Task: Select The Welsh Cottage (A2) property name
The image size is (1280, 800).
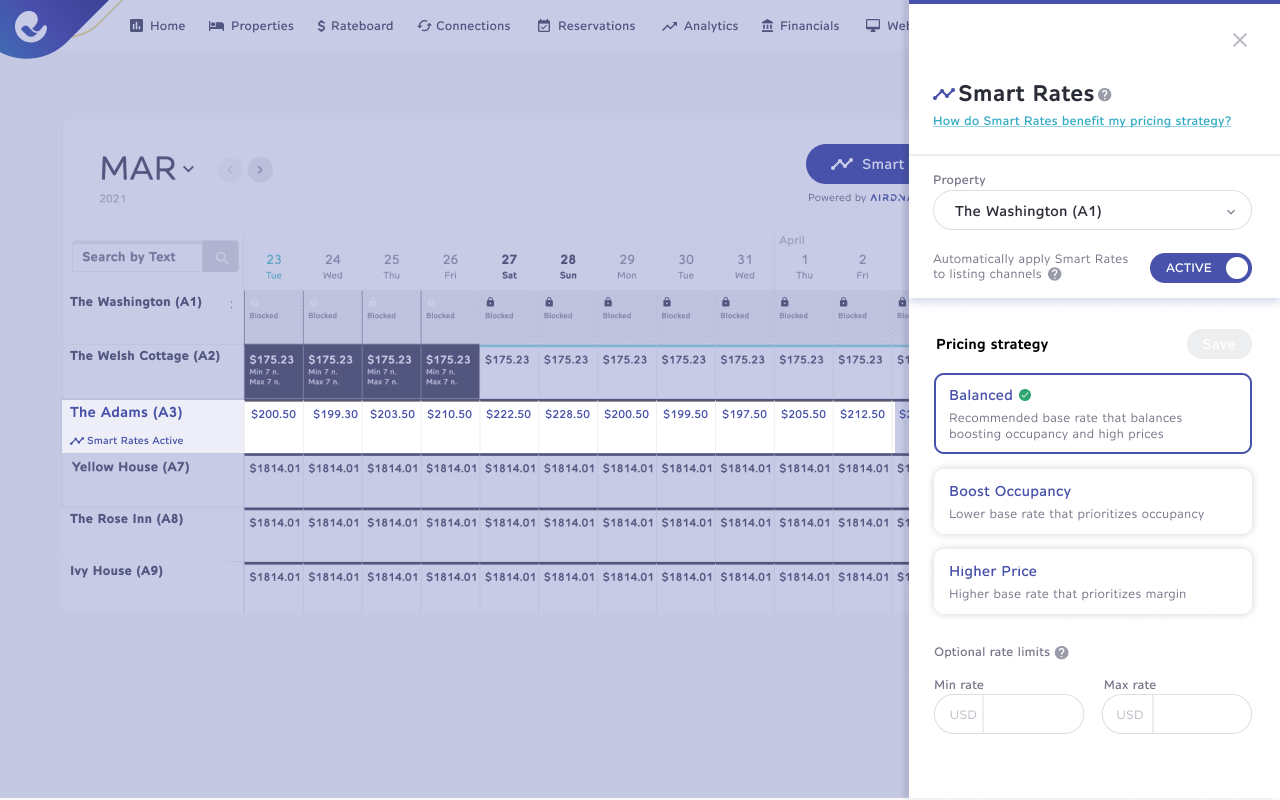Action: pos(145,356)
